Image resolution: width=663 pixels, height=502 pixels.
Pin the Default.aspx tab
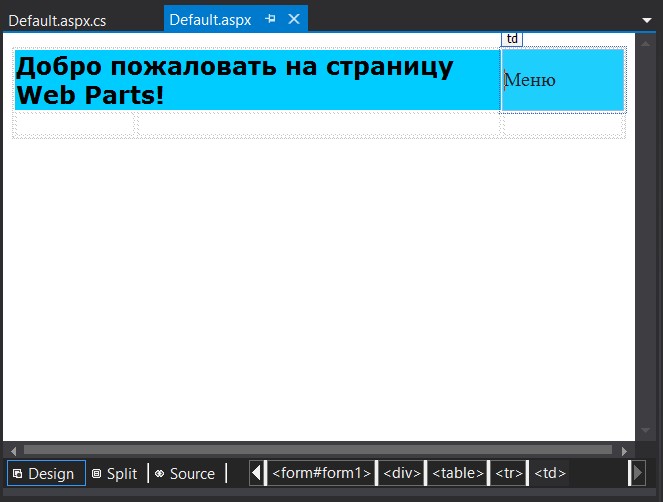point(270,19)
